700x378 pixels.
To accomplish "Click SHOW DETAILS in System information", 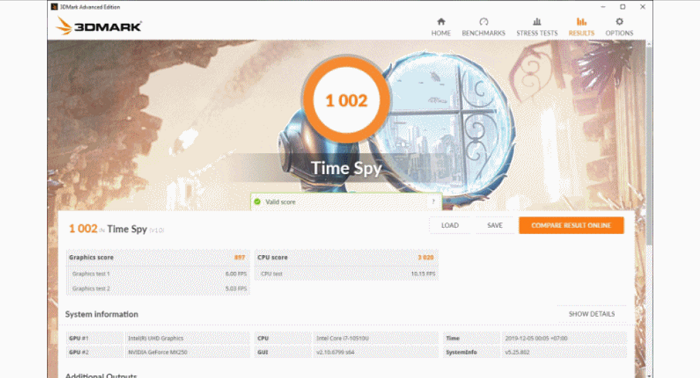I will point(592,314).
